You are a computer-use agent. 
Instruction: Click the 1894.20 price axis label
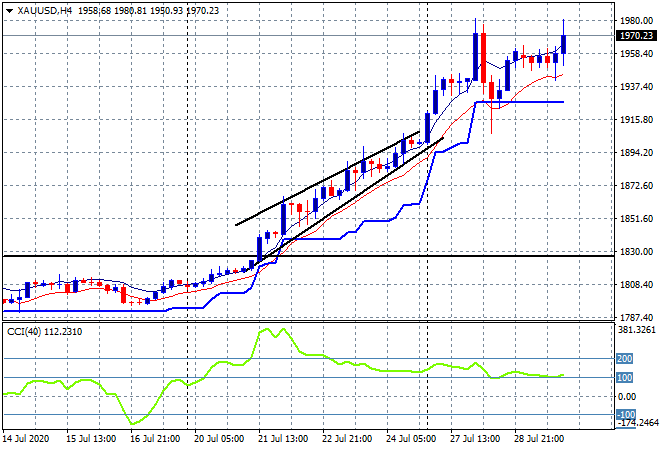pyautogui.click(x=636, y=152)
